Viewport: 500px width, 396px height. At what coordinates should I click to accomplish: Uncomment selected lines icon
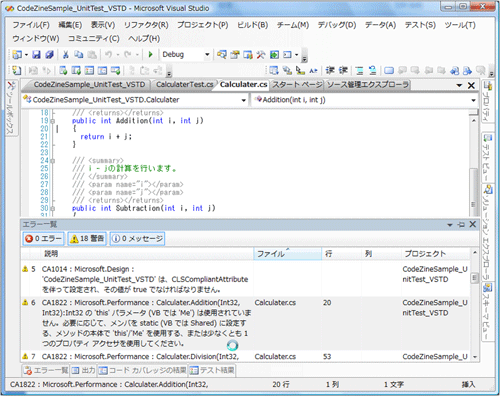pos(373,70)
